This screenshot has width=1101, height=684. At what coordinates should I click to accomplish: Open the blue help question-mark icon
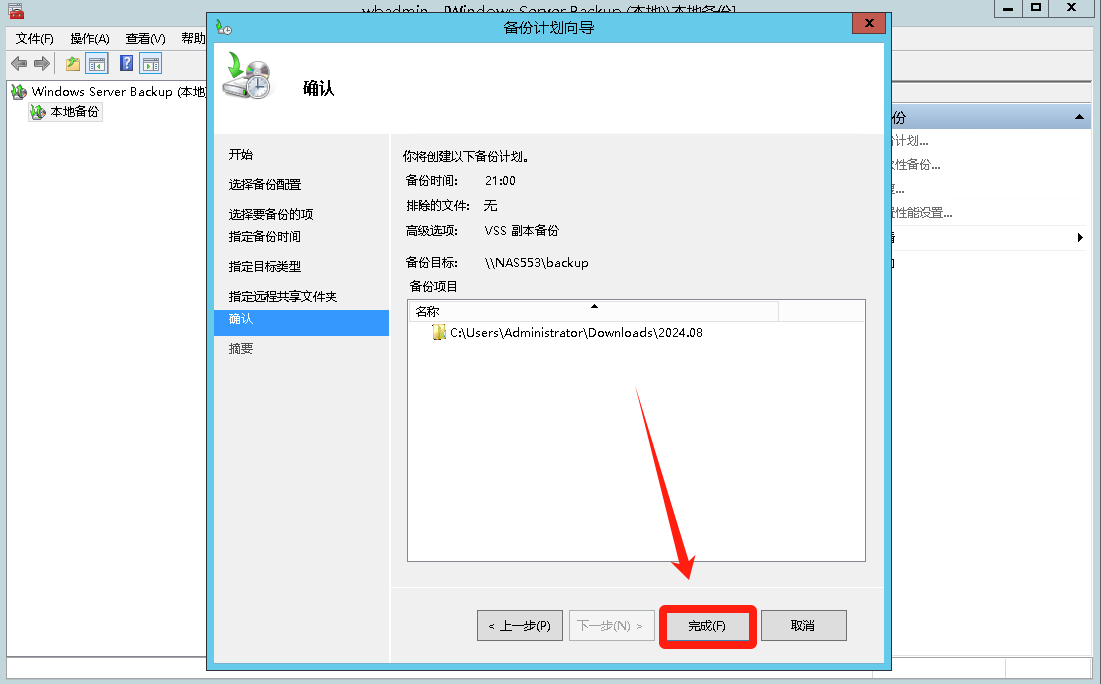[126, 63]
